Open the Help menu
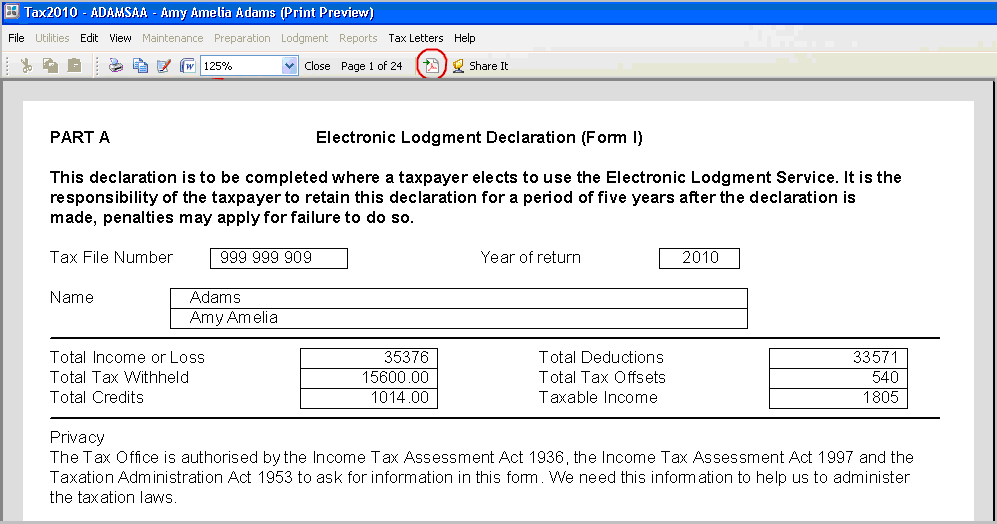This screenshot has height=524, width=997. click(x=464, y=38)
